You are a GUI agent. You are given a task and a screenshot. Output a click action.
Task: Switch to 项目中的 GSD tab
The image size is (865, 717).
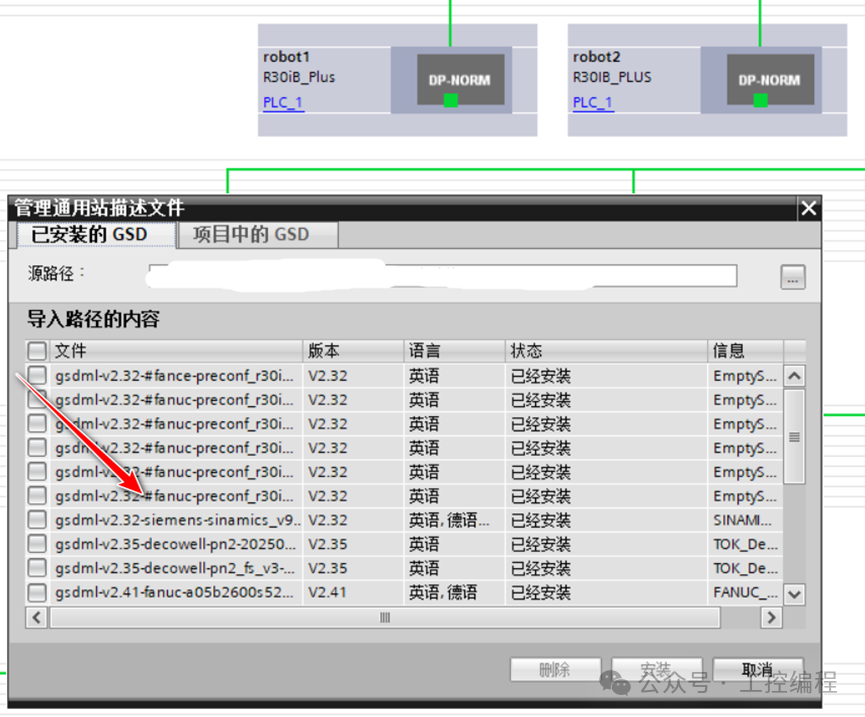click(258, 235)
